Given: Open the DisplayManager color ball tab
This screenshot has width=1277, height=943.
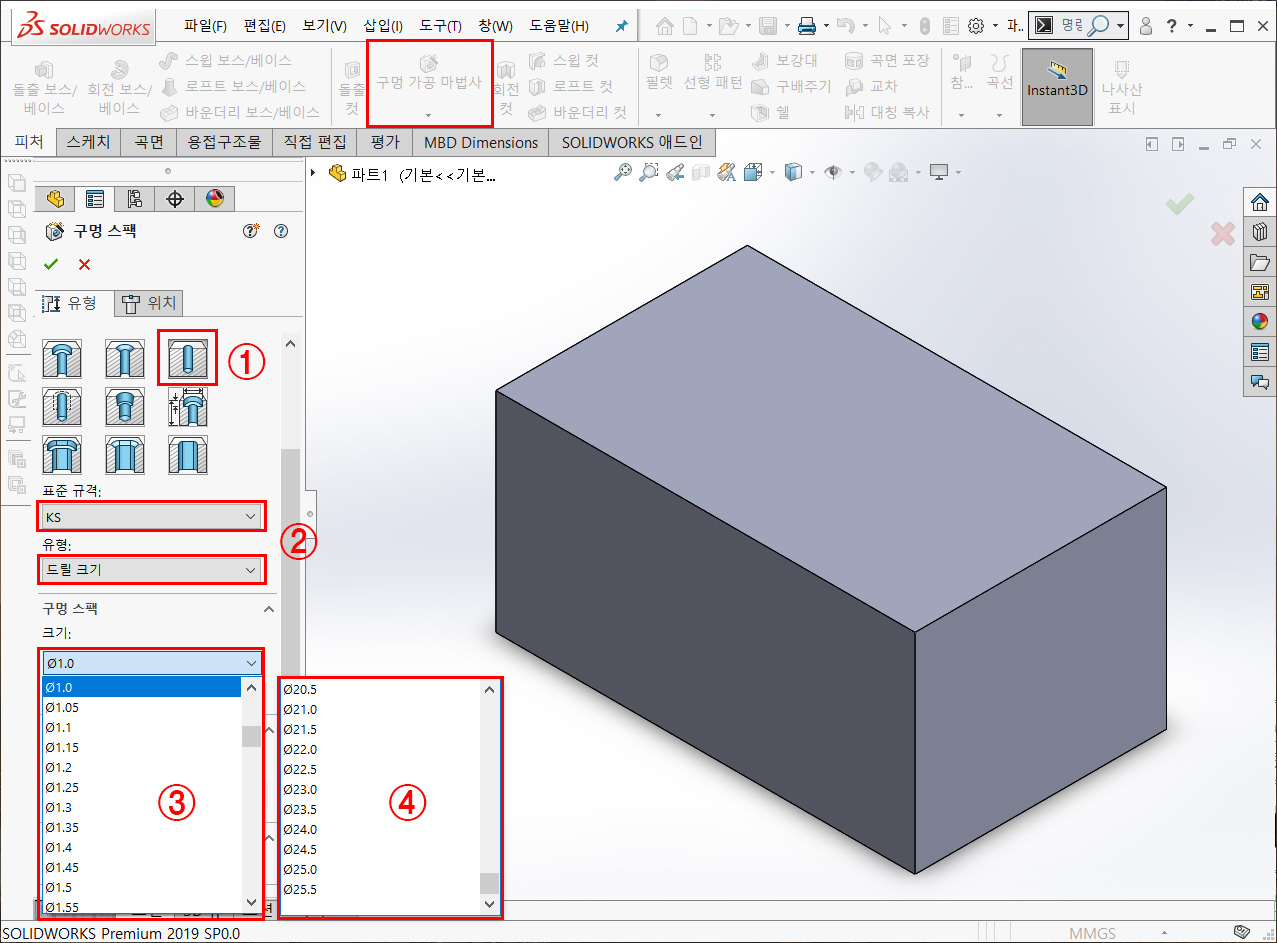Looking at the screenshot, I should pyautogui.click(x=214, y=198).
